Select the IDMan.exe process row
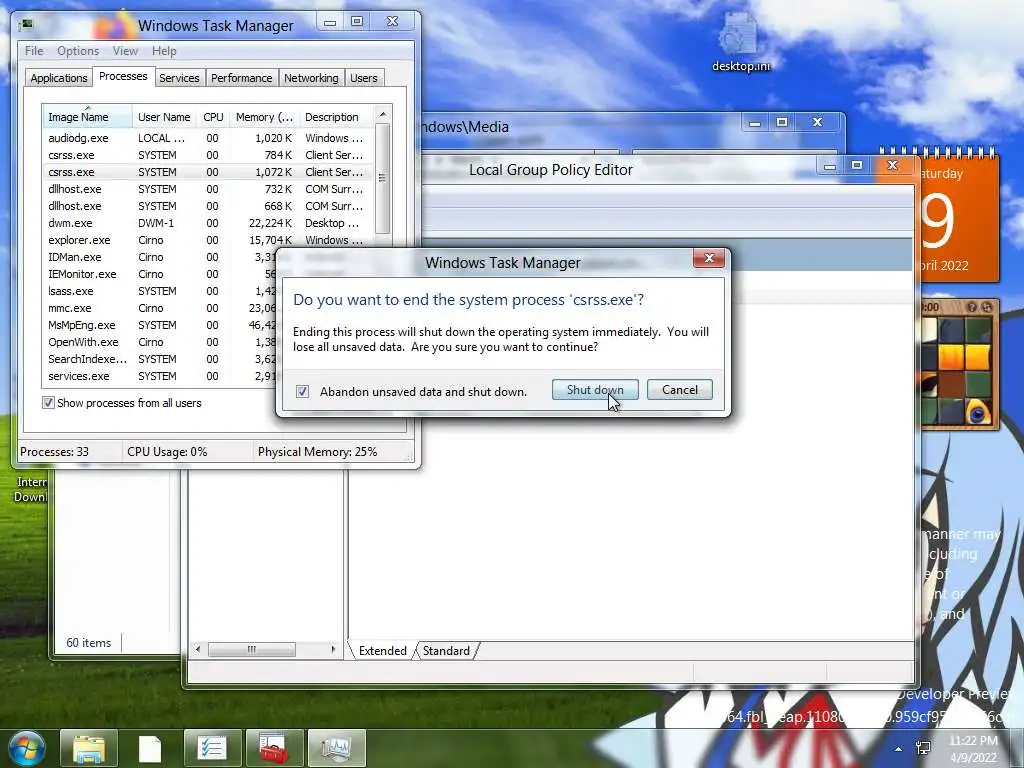1024x768 pixels. click(x=159, y=257)
